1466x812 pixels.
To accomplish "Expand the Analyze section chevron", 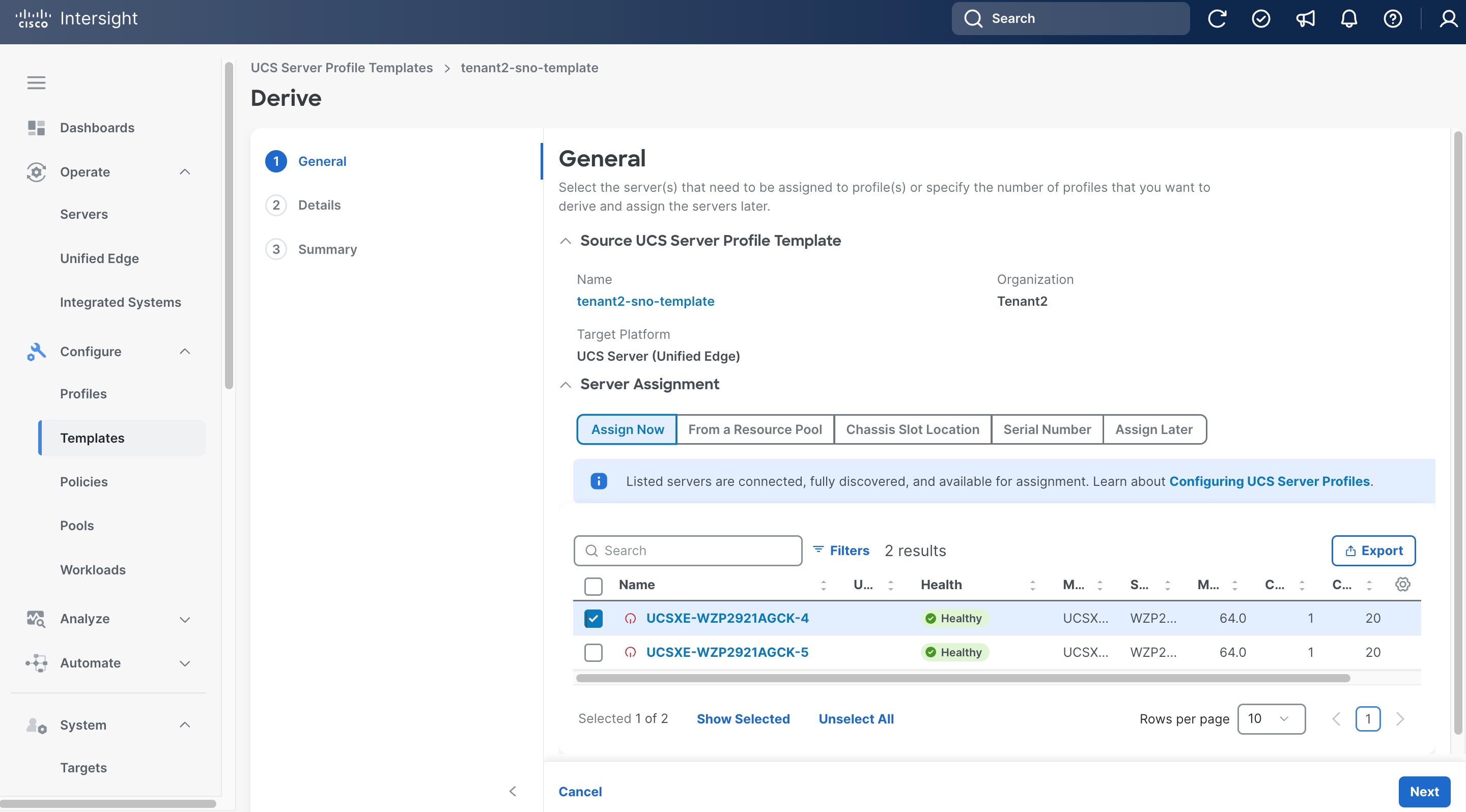I will click(x=184, y=619).
